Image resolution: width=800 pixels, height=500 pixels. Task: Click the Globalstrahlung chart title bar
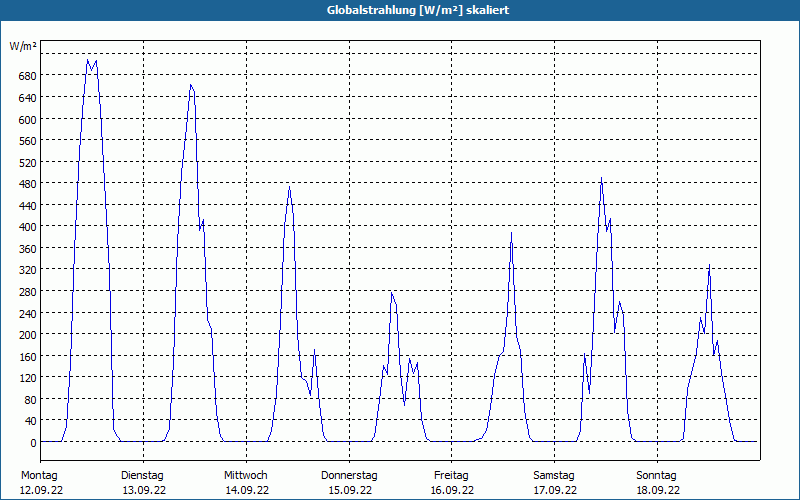400,10
